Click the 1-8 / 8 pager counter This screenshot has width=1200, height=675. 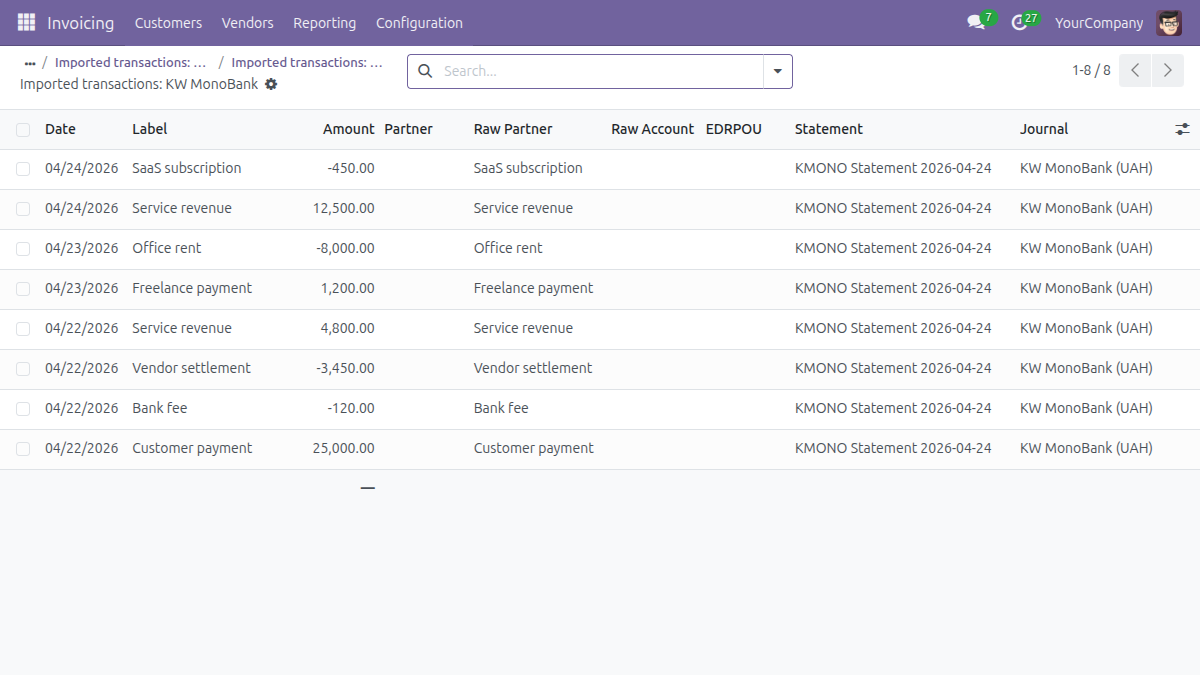(x=1091, y=70)
